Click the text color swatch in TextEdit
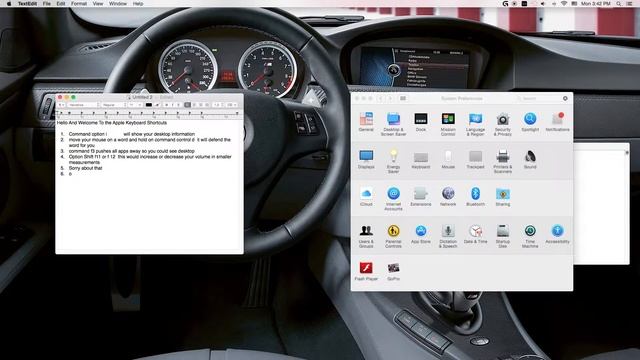Viewport: 640px width, 360px height. pyautogui.click(x=149, y=105)
